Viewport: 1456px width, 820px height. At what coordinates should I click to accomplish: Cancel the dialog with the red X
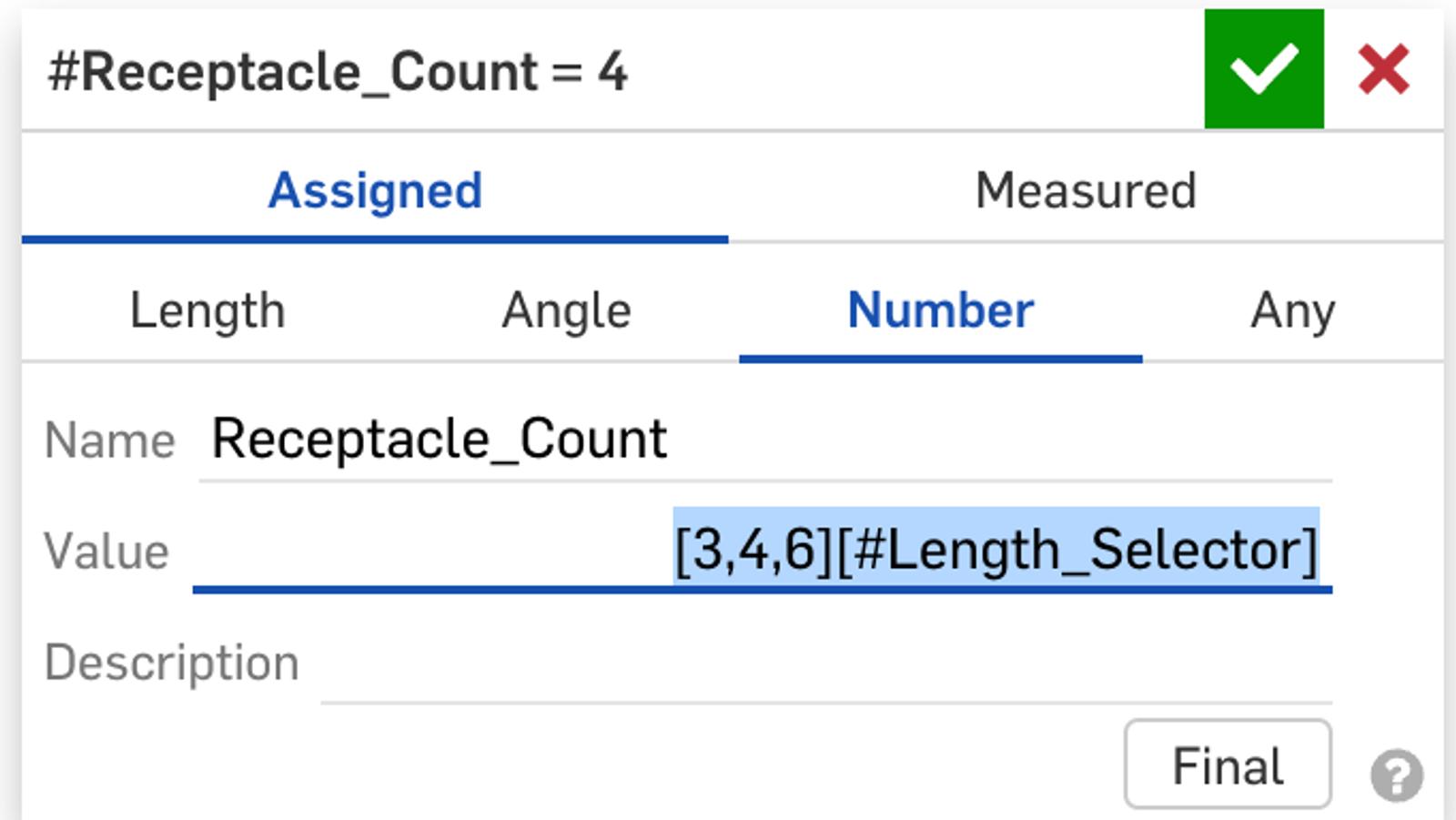point(1383,69)
